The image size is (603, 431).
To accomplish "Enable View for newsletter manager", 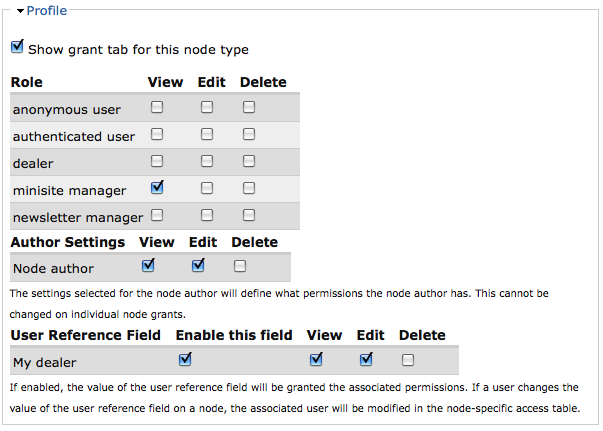I will pos(157,214).
